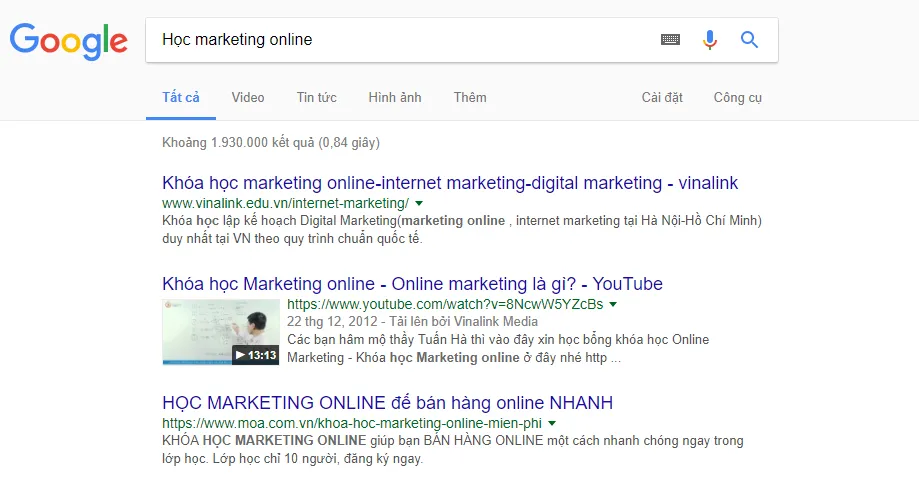
Task: Expand the arrow next to moa.com.vn URL
Action: pos(552,423)
